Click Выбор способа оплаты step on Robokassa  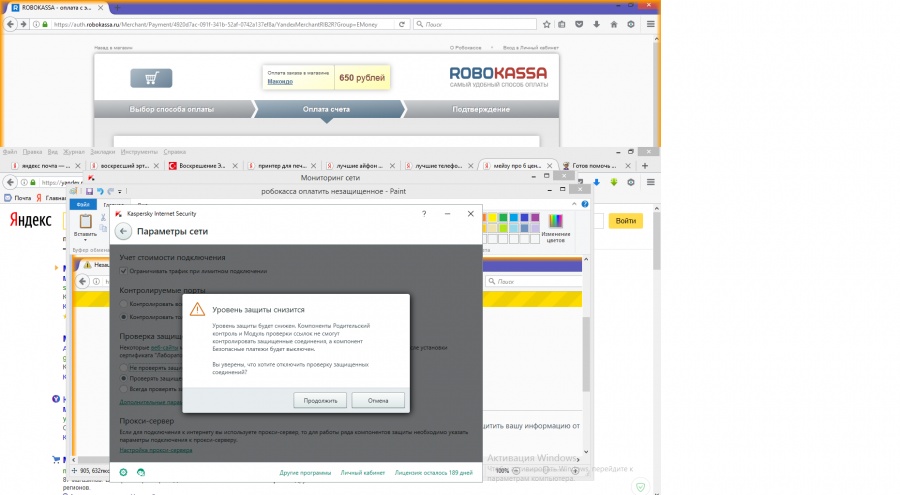pos(172,109)
